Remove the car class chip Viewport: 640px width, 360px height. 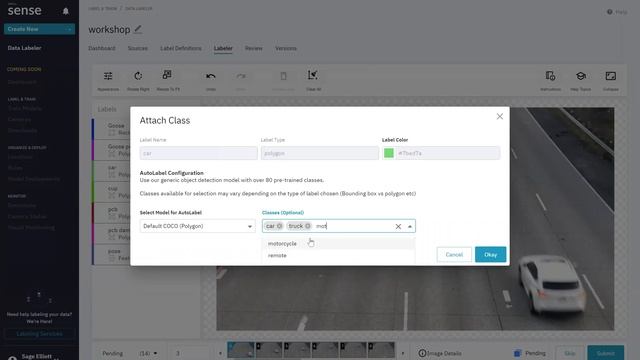(x=280, y=226)
